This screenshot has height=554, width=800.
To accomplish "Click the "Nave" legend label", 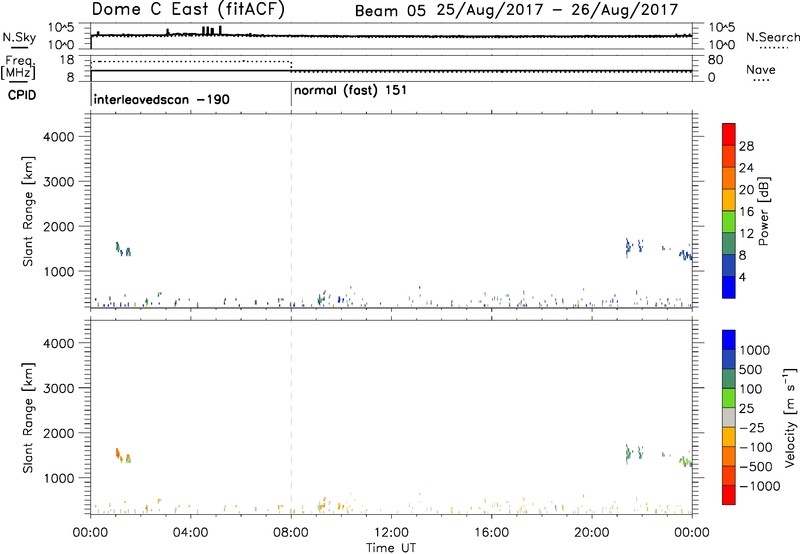I will [761, 69].
